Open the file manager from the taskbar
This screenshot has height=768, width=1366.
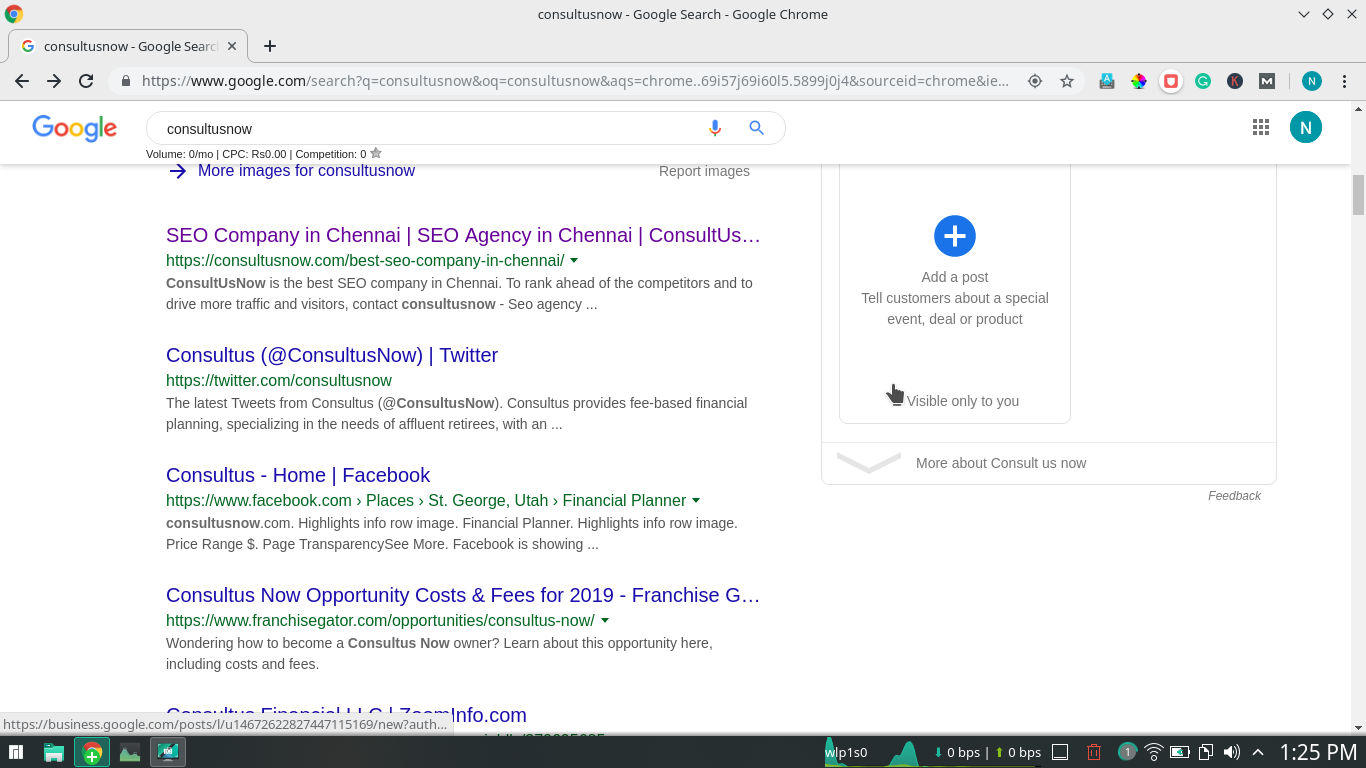[54, 752]
